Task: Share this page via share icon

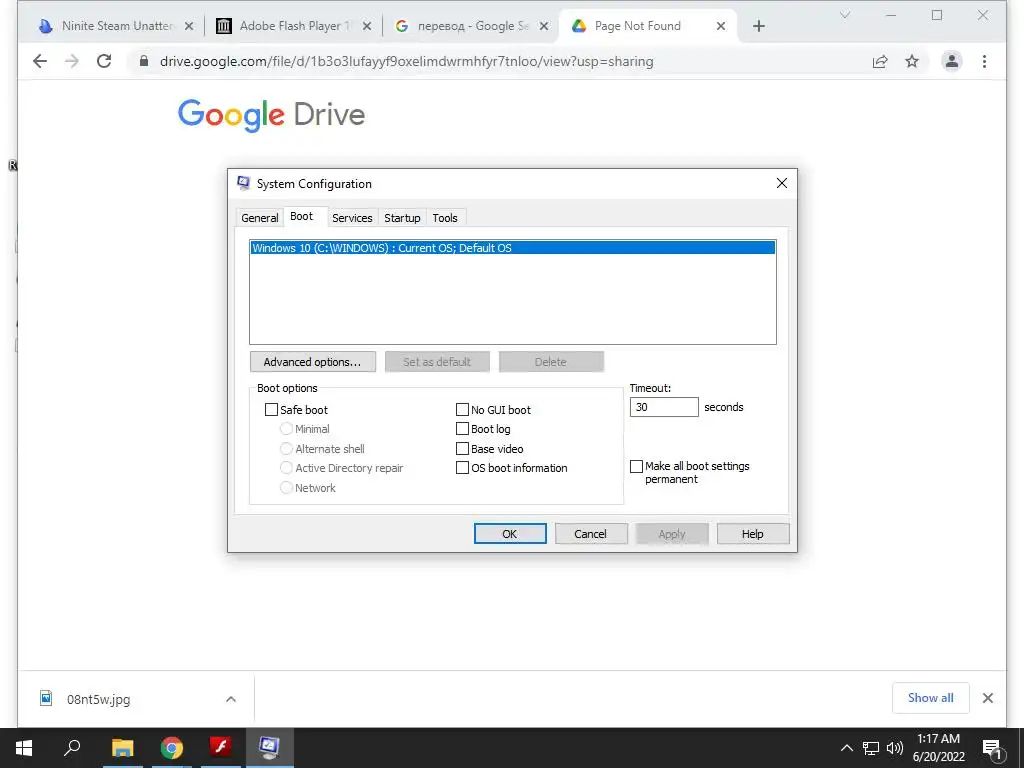Action: click(880, 61)
